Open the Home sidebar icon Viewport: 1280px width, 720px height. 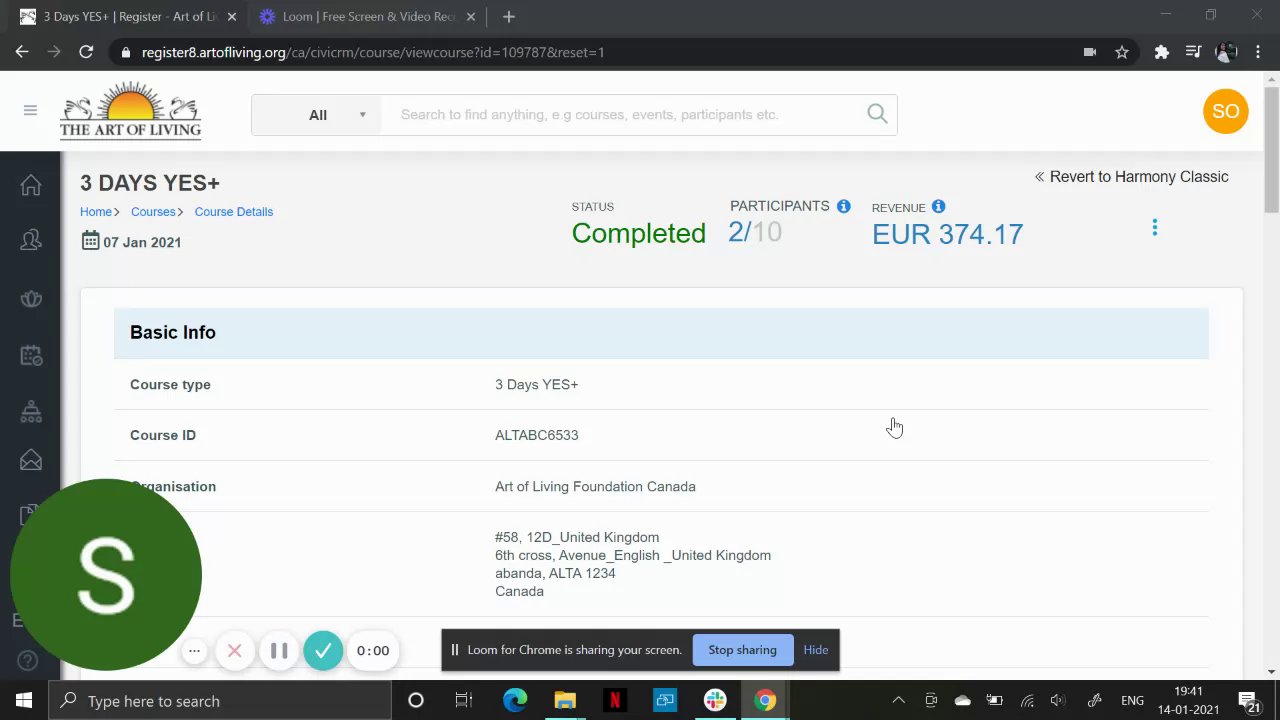(x=31, y=185)
